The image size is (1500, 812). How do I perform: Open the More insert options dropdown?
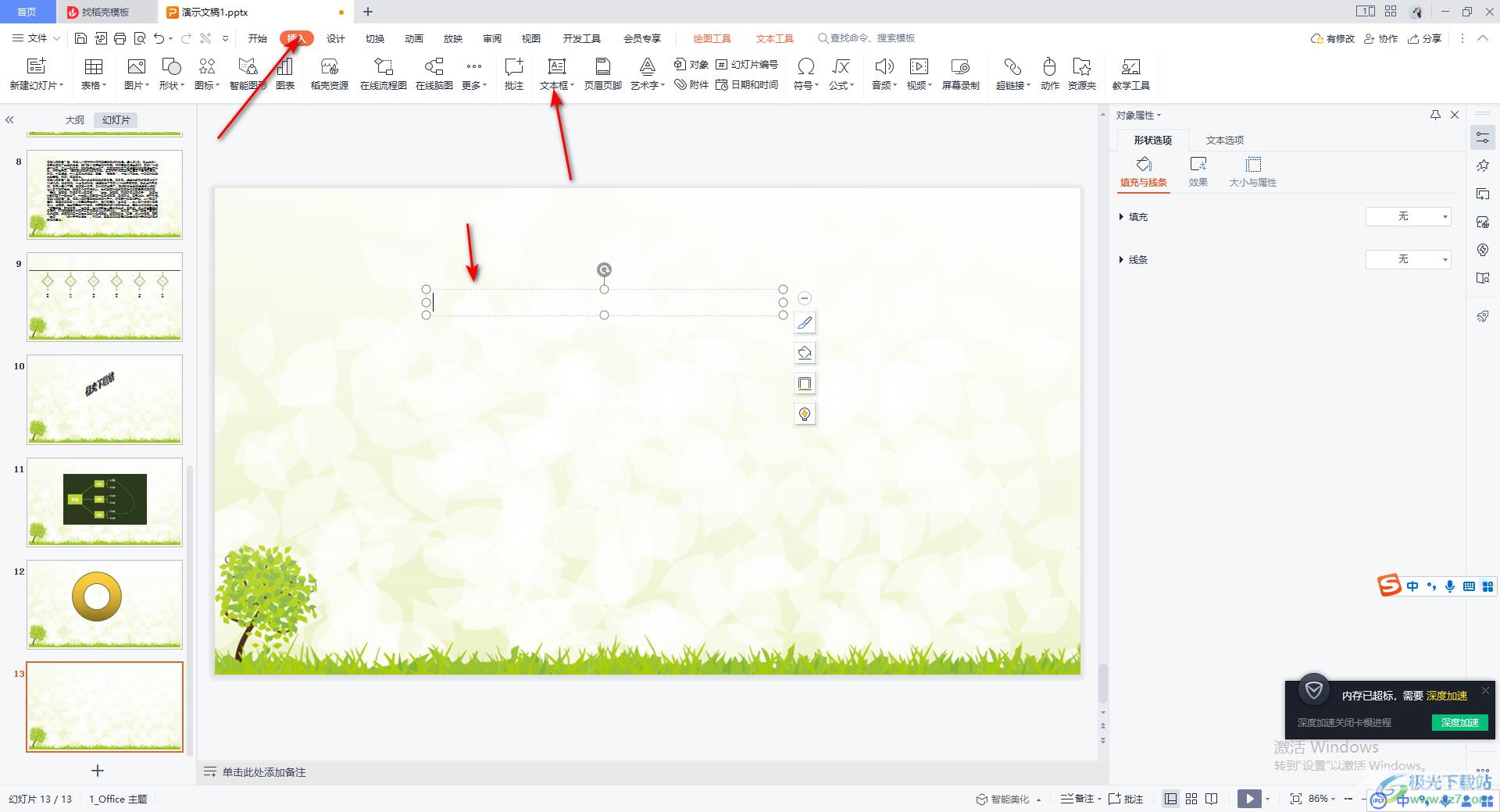pyautogui.click(x=473, y=74)
